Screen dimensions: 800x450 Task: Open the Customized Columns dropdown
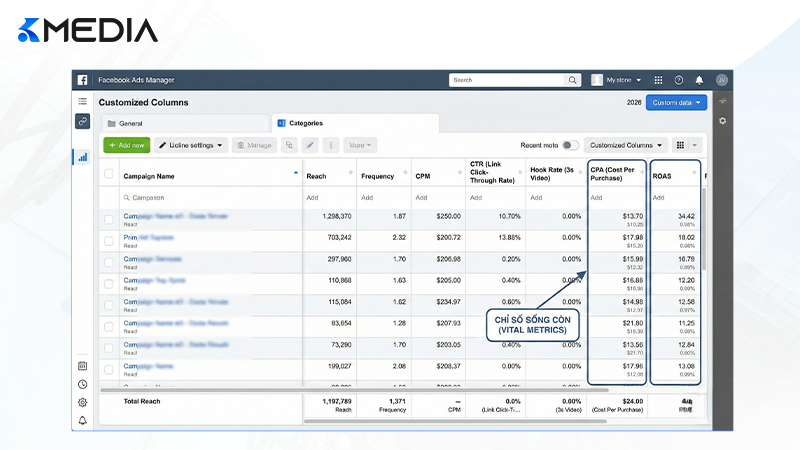[626, 145]
